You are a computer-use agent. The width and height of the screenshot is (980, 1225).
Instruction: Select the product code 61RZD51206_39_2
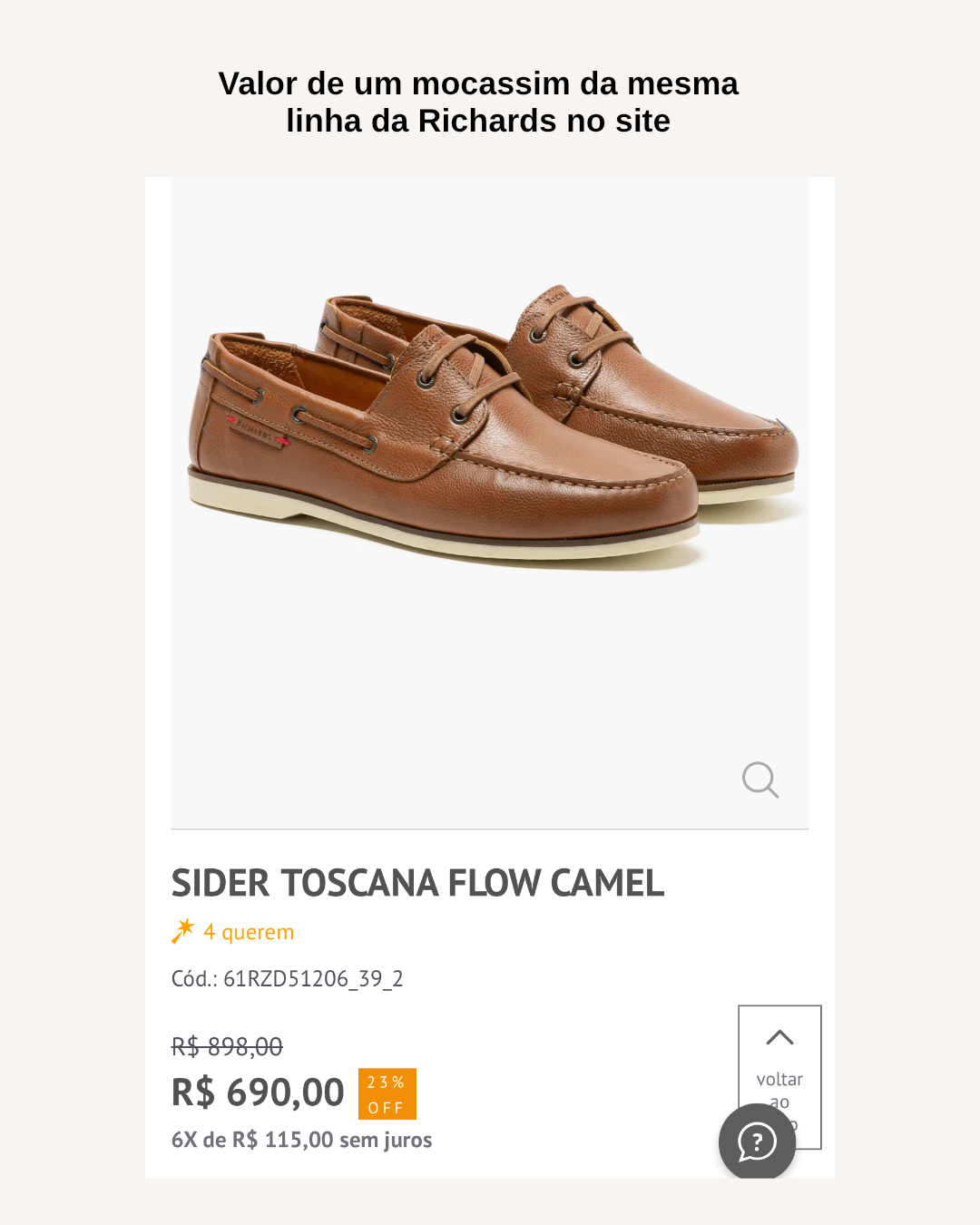[x=313, y=979]
